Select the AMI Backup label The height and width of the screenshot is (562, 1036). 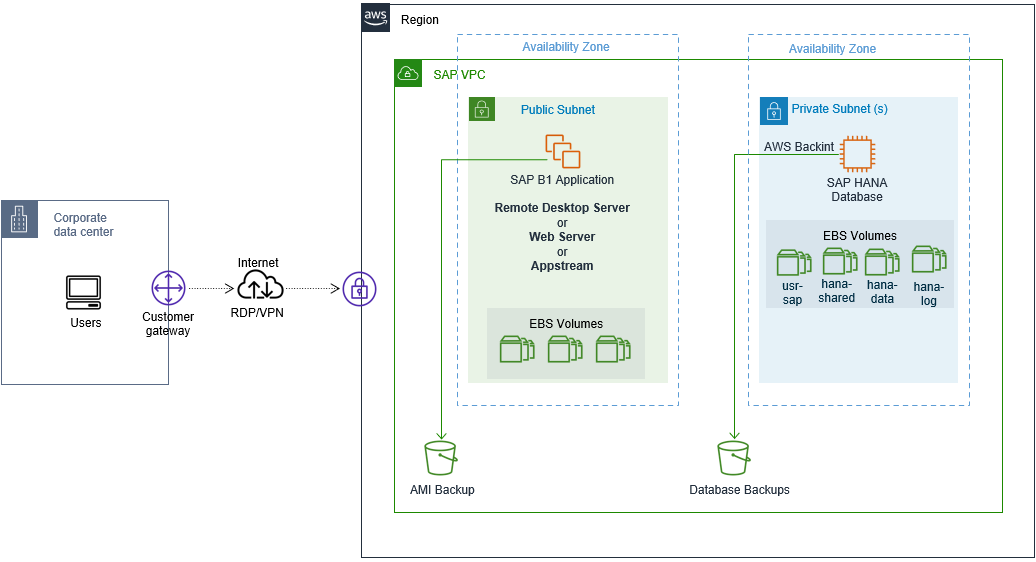[442, 490]
